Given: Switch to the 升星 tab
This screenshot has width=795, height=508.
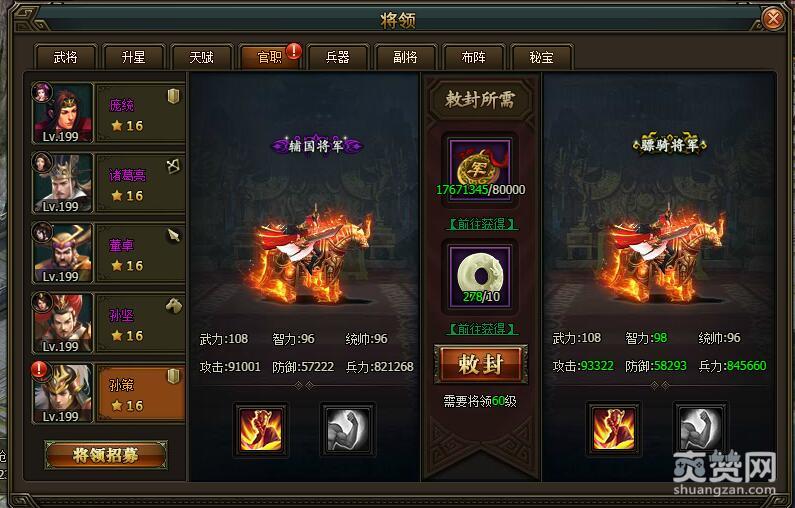Looking at the screenshot, I should pyautogui.click(x=133, y=57).
